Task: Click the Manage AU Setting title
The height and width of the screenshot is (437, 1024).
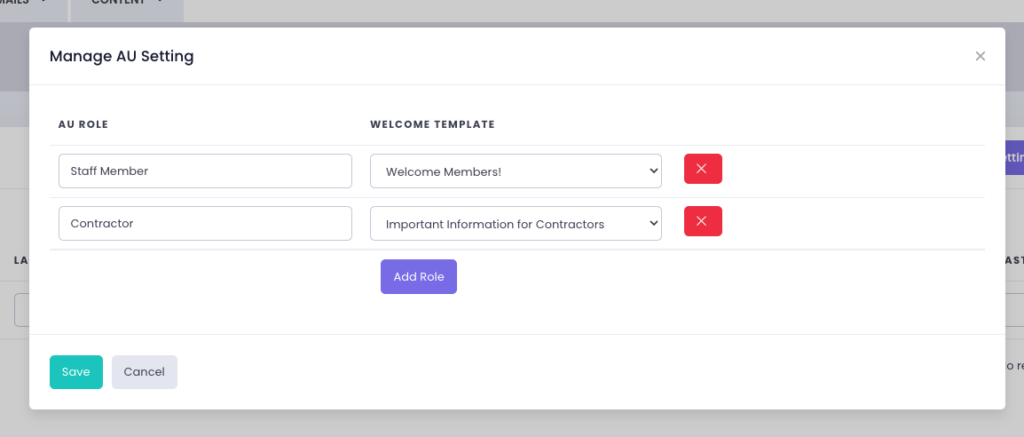Action: pyautogui.click(x=121, y=56)
